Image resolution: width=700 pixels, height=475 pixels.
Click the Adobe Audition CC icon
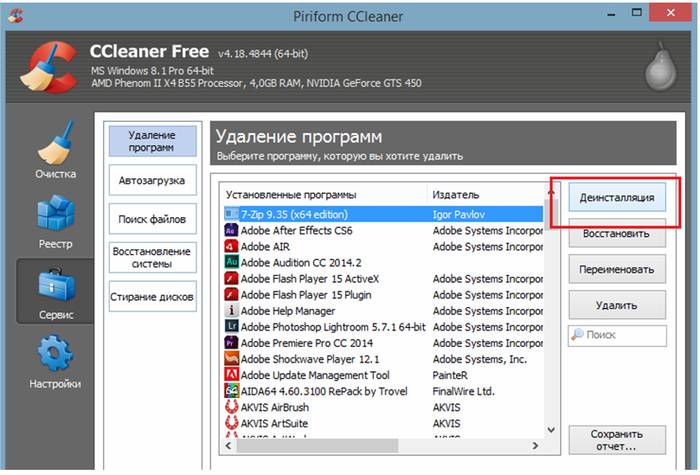(x=231, y=262)
